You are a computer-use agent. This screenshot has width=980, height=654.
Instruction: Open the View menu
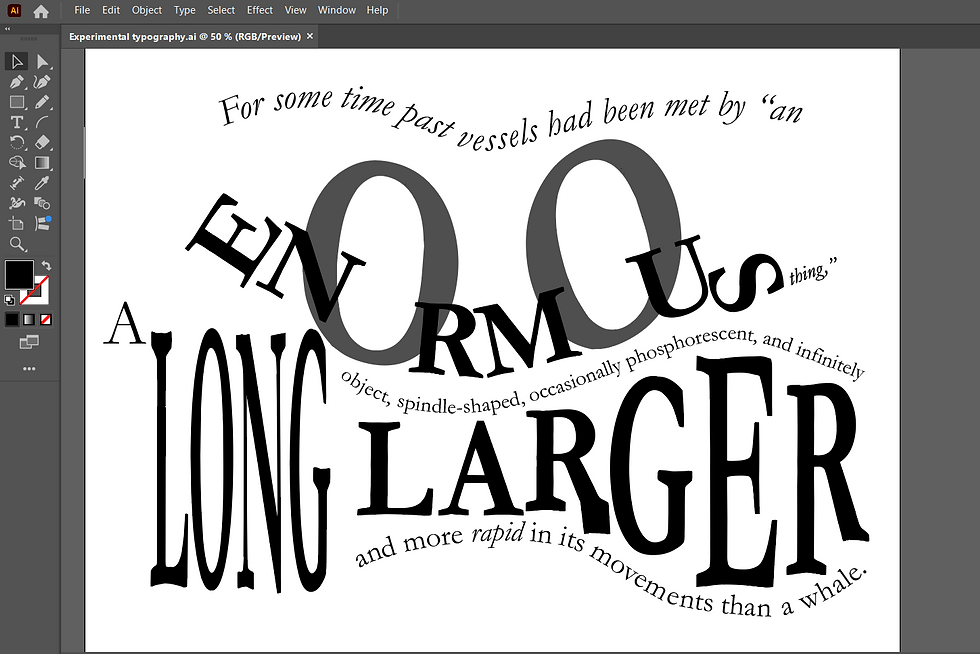tap(295, 10)
